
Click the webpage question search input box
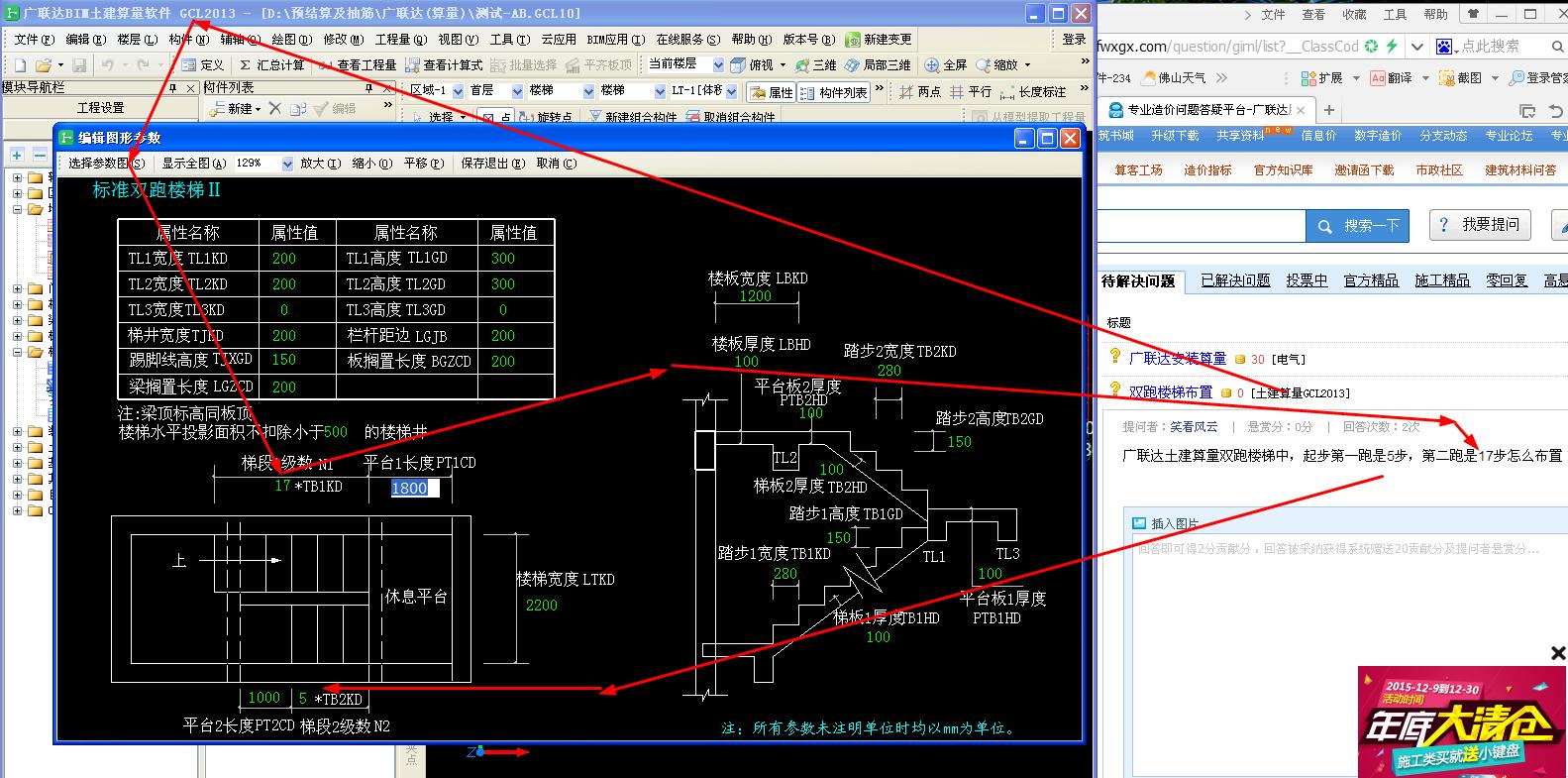click(1201, 226)
